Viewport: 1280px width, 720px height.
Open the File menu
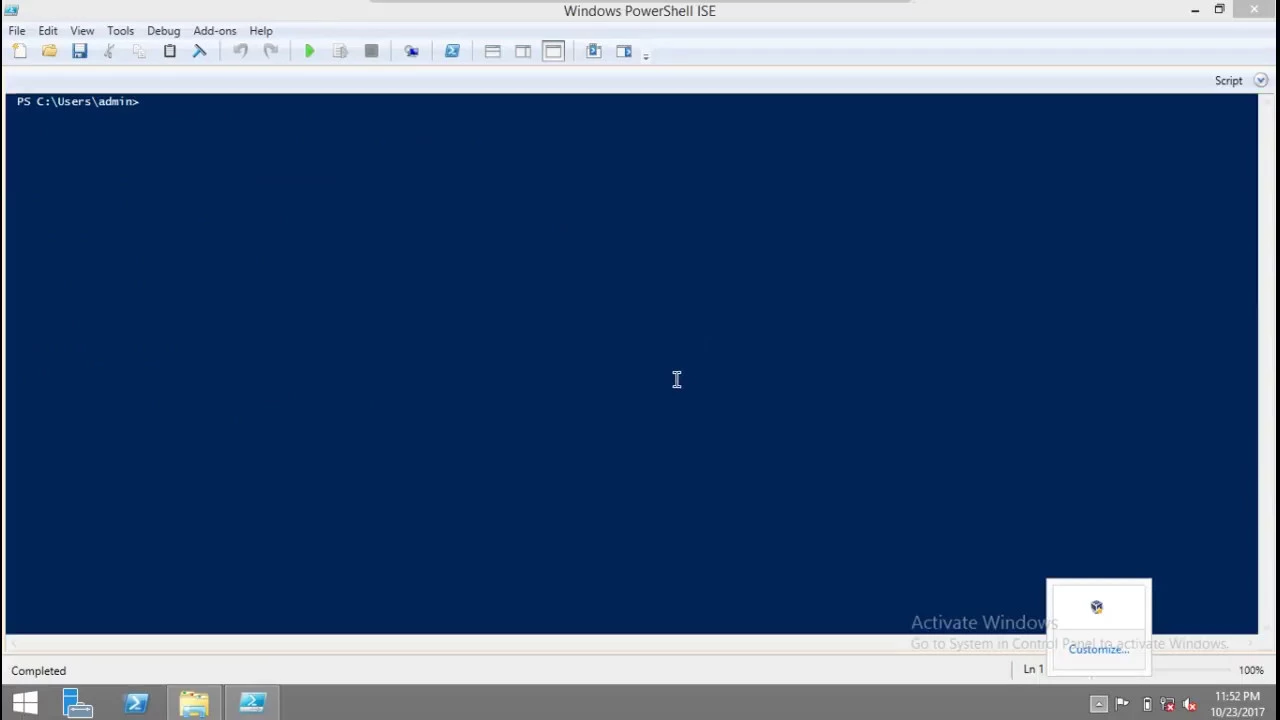click(x=17, y=31)
